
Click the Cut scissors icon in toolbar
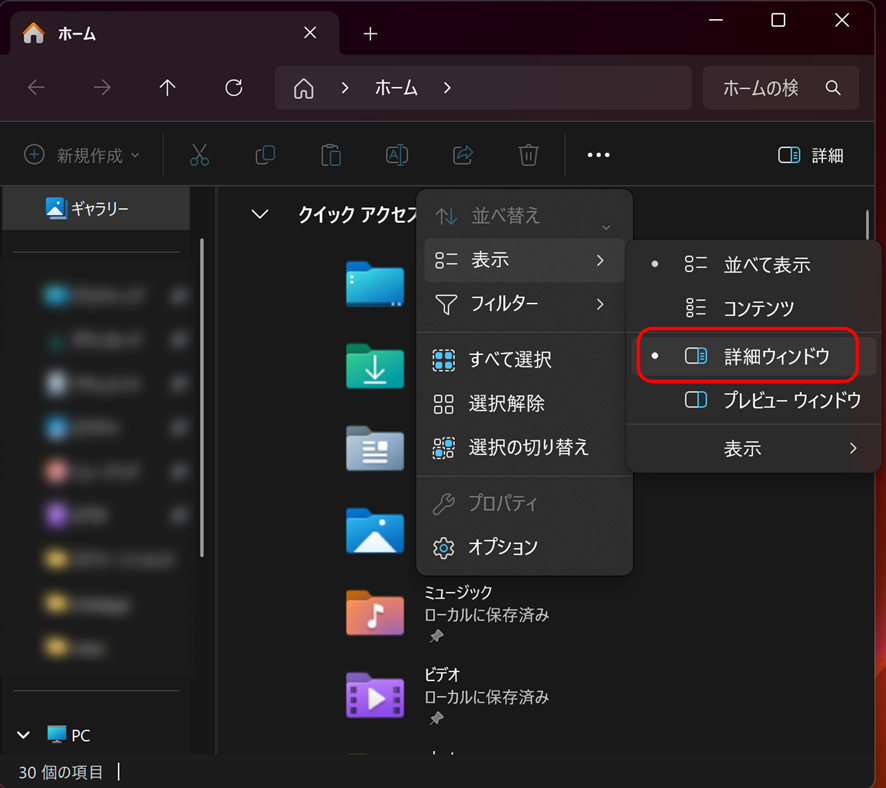tap(199, 155)
